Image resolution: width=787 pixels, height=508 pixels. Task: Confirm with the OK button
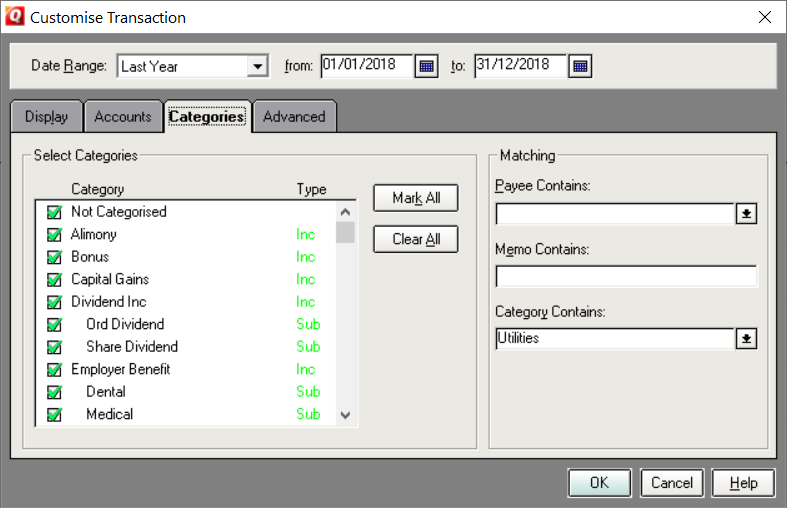[x=599, y=483]
